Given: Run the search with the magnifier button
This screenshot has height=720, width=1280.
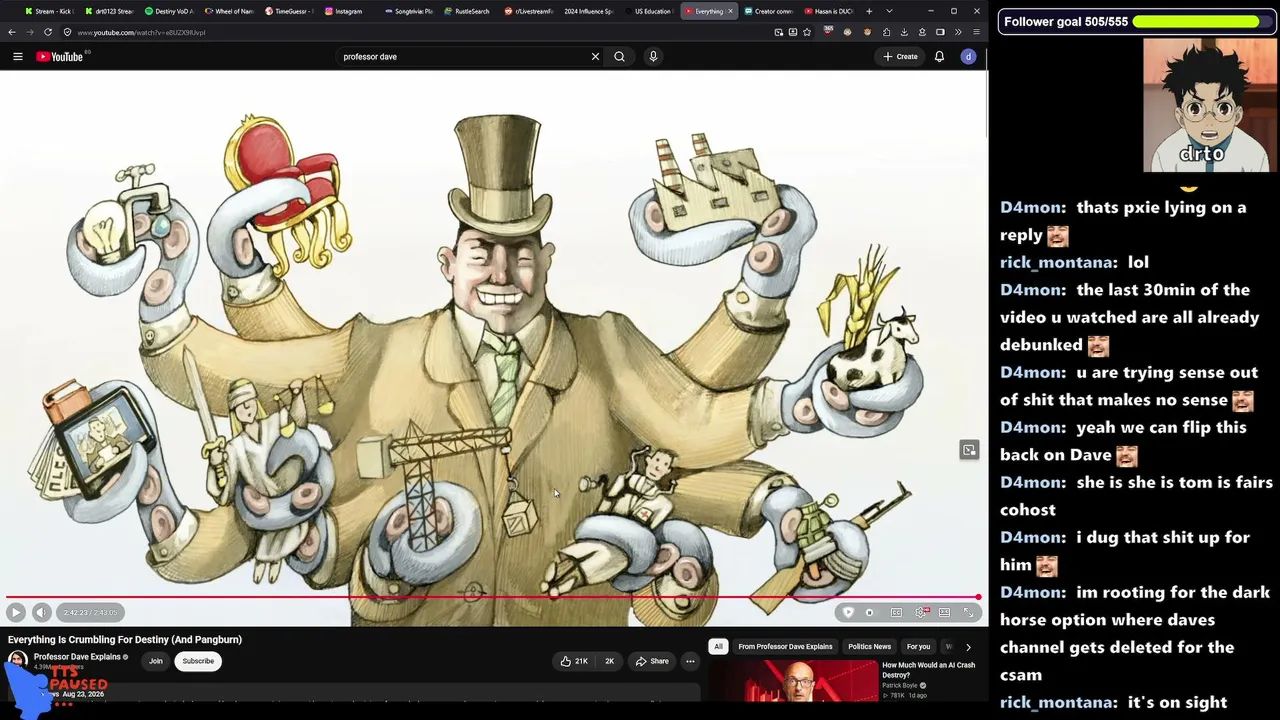Looking at the screenshot, I should click(x=620, y=57).
